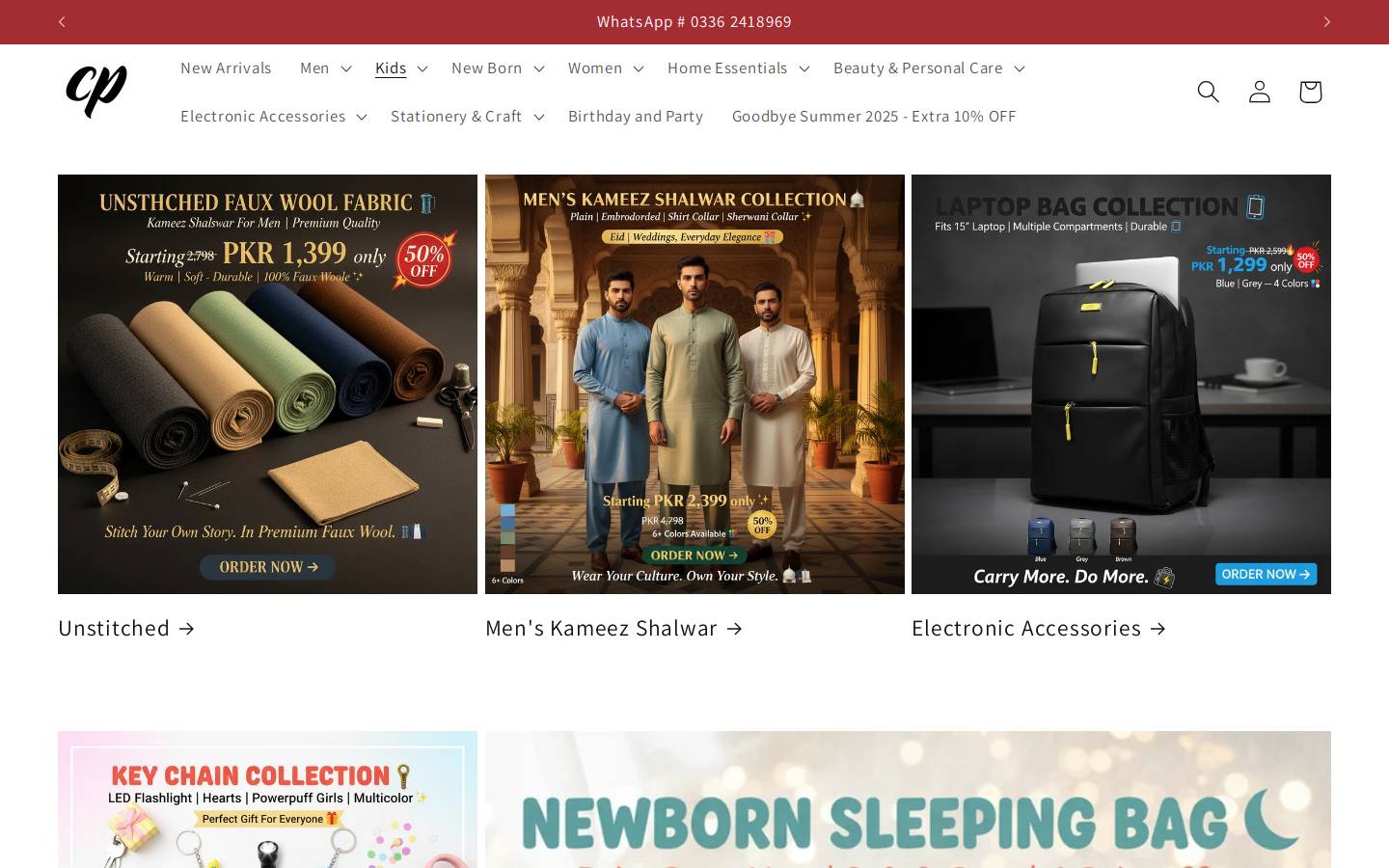Show previous announcement with left arrow
The image size is (1389, 868).
click(62, 21)
